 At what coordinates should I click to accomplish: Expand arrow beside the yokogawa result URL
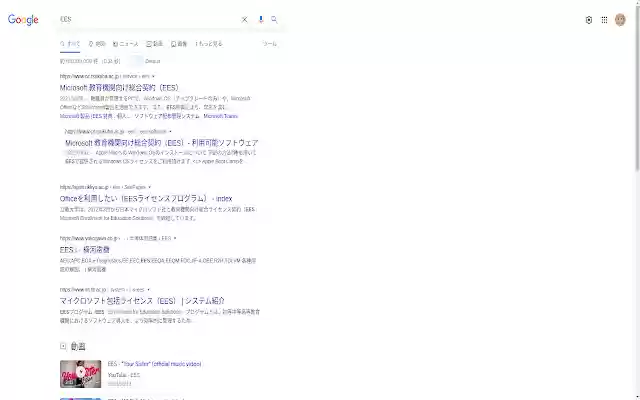coord(175,238)
